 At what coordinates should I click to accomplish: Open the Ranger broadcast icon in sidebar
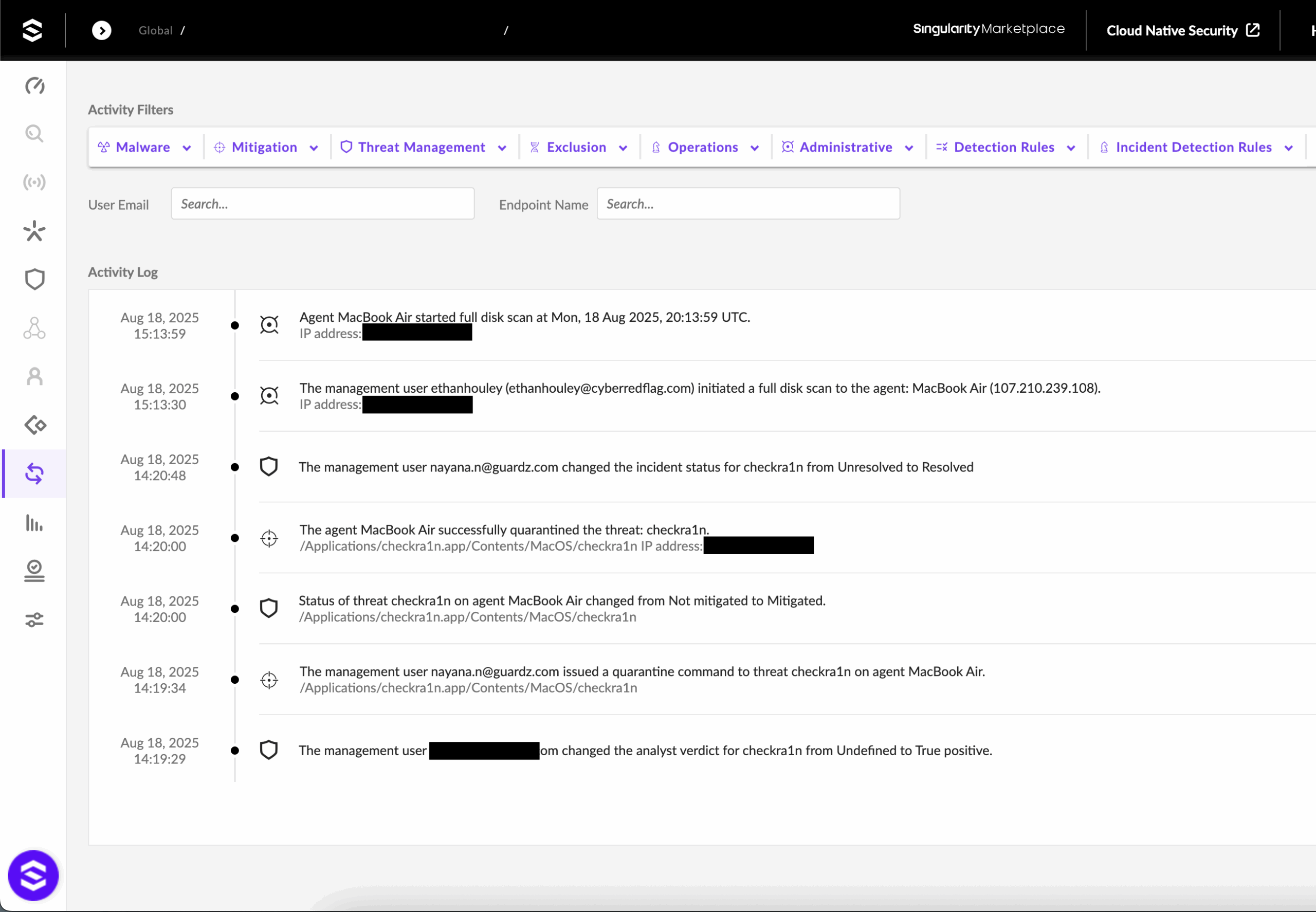click(x=34, y=183)
